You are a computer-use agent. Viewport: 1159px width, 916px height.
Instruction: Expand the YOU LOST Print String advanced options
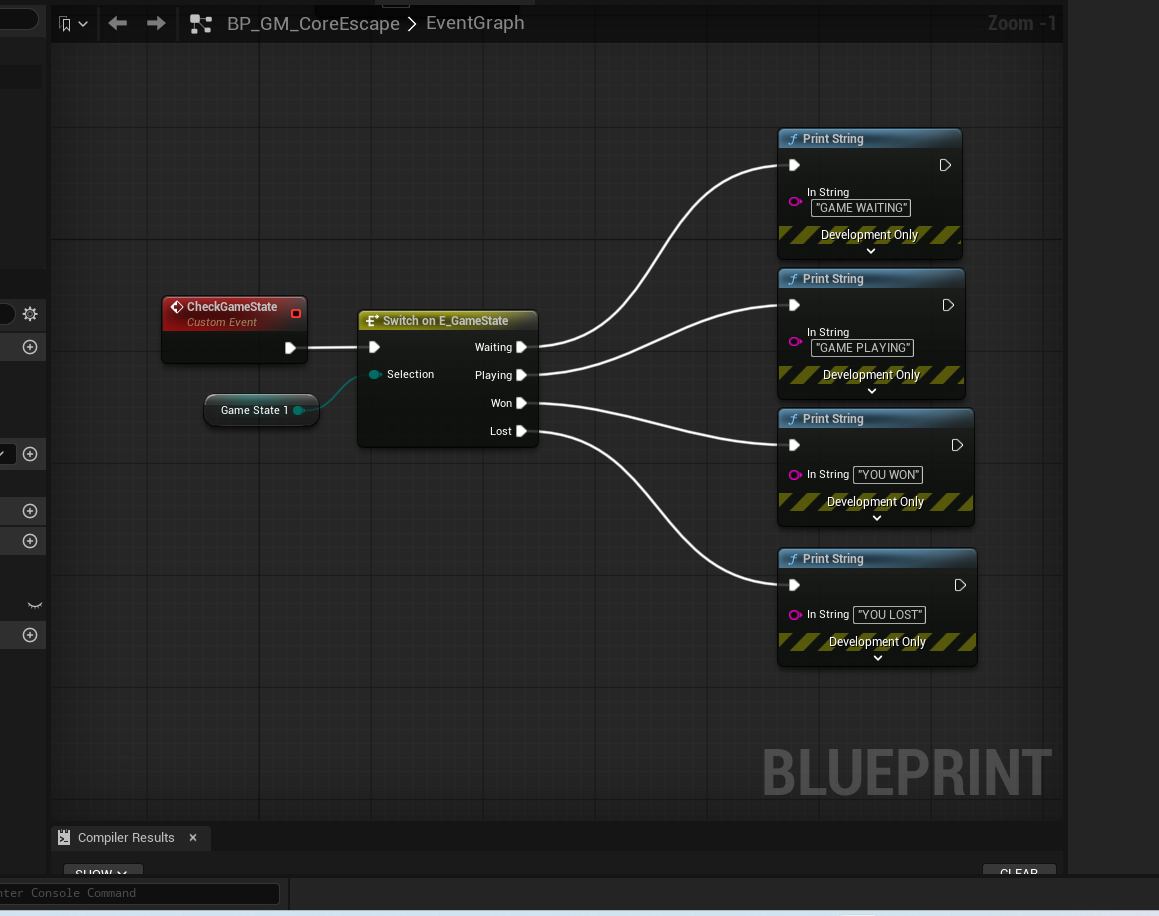tap(878, 658)
